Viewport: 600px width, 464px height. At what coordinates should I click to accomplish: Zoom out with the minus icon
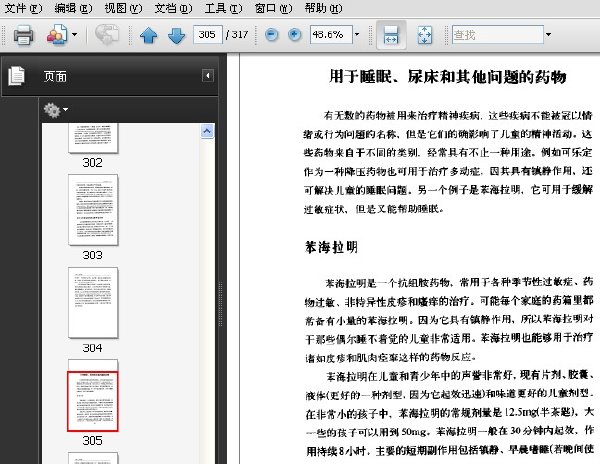[x=272, y=35]
